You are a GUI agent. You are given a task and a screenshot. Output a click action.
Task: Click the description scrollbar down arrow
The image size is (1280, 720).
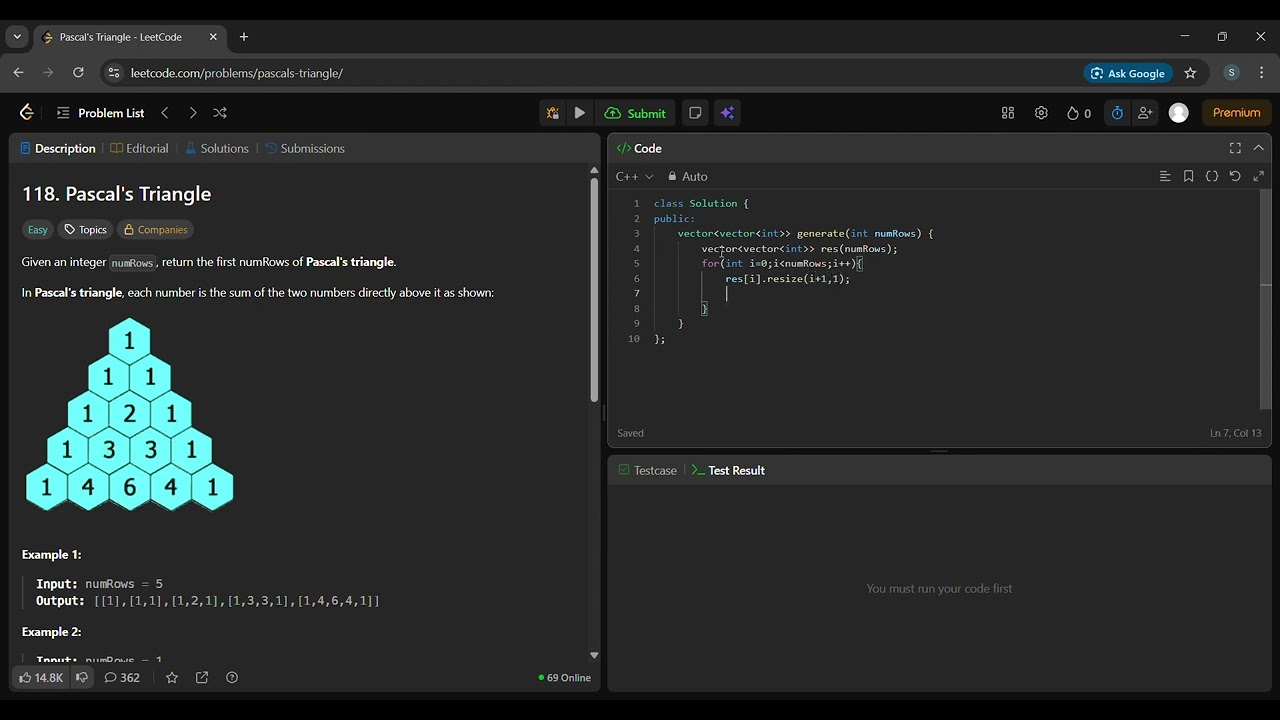594,655
